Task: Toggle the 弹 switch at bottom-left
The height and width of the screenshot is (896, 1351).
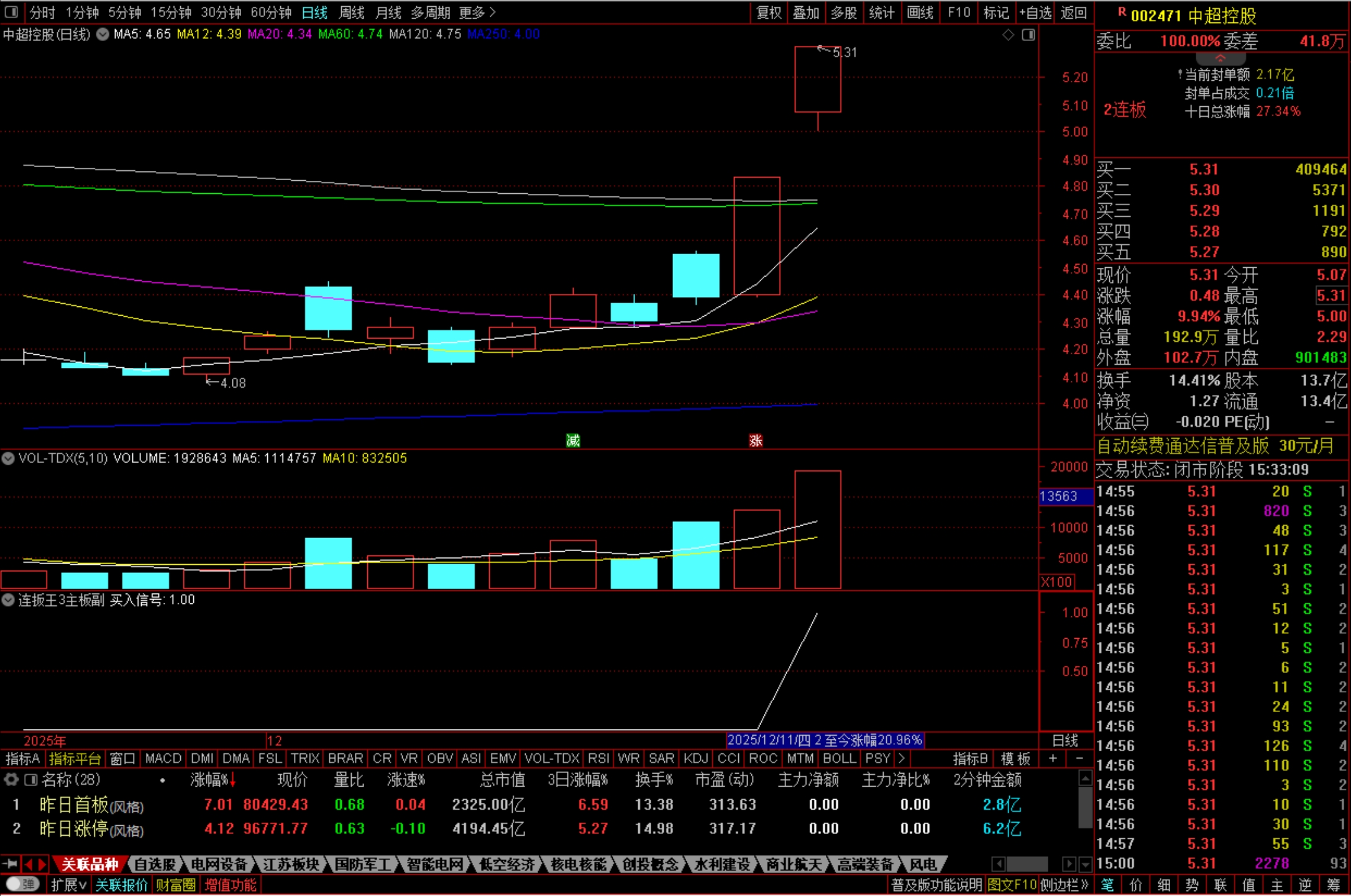Action: [x=22, y=884]
